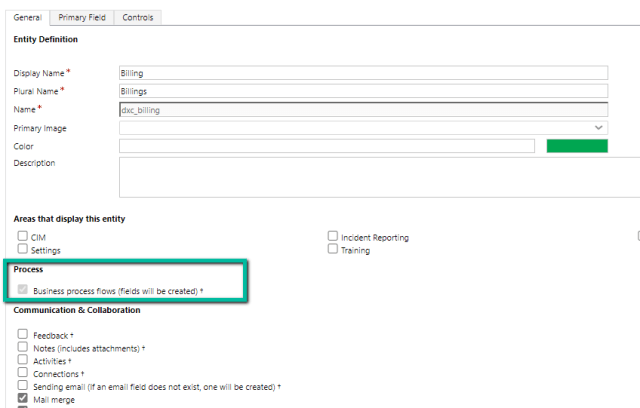Click the Name field with dxc_billing
The image size is (640, 408).
(363, 110)
